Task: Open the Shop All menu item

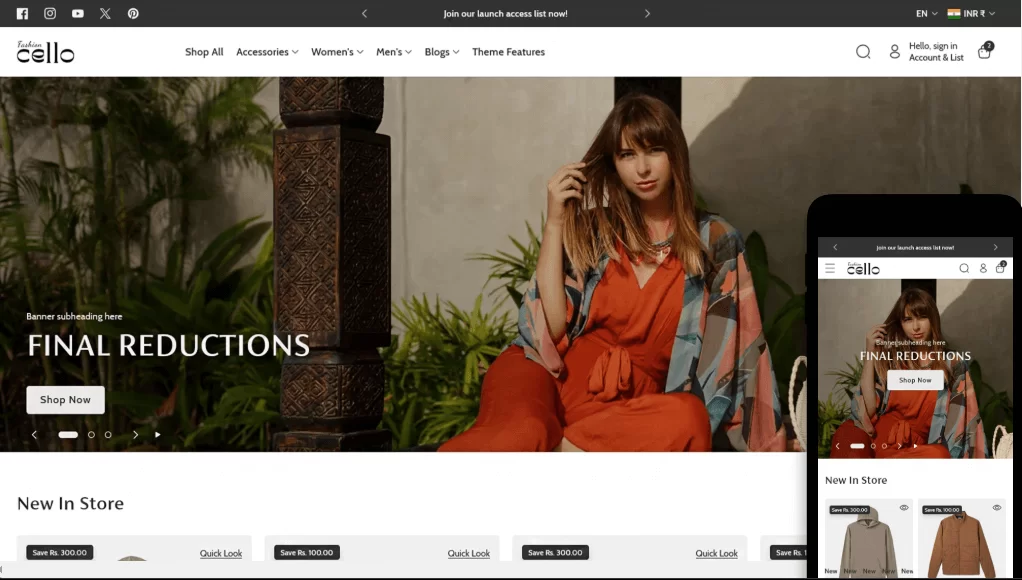Action: [x=204, y=52]
